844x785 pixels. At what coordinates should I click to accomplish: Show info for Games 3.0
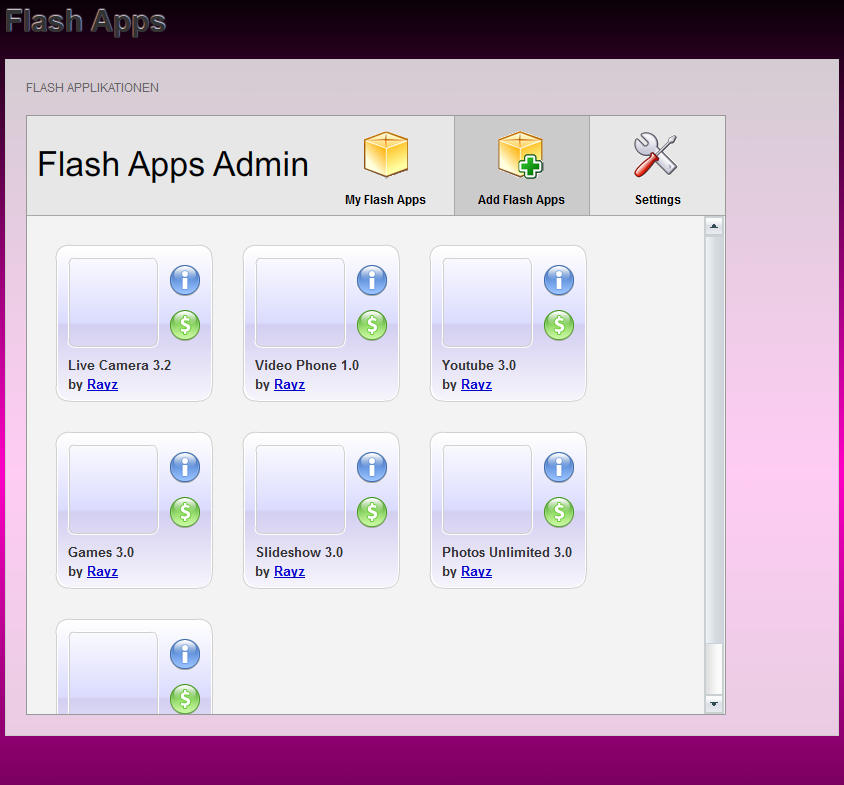point(185,467)
